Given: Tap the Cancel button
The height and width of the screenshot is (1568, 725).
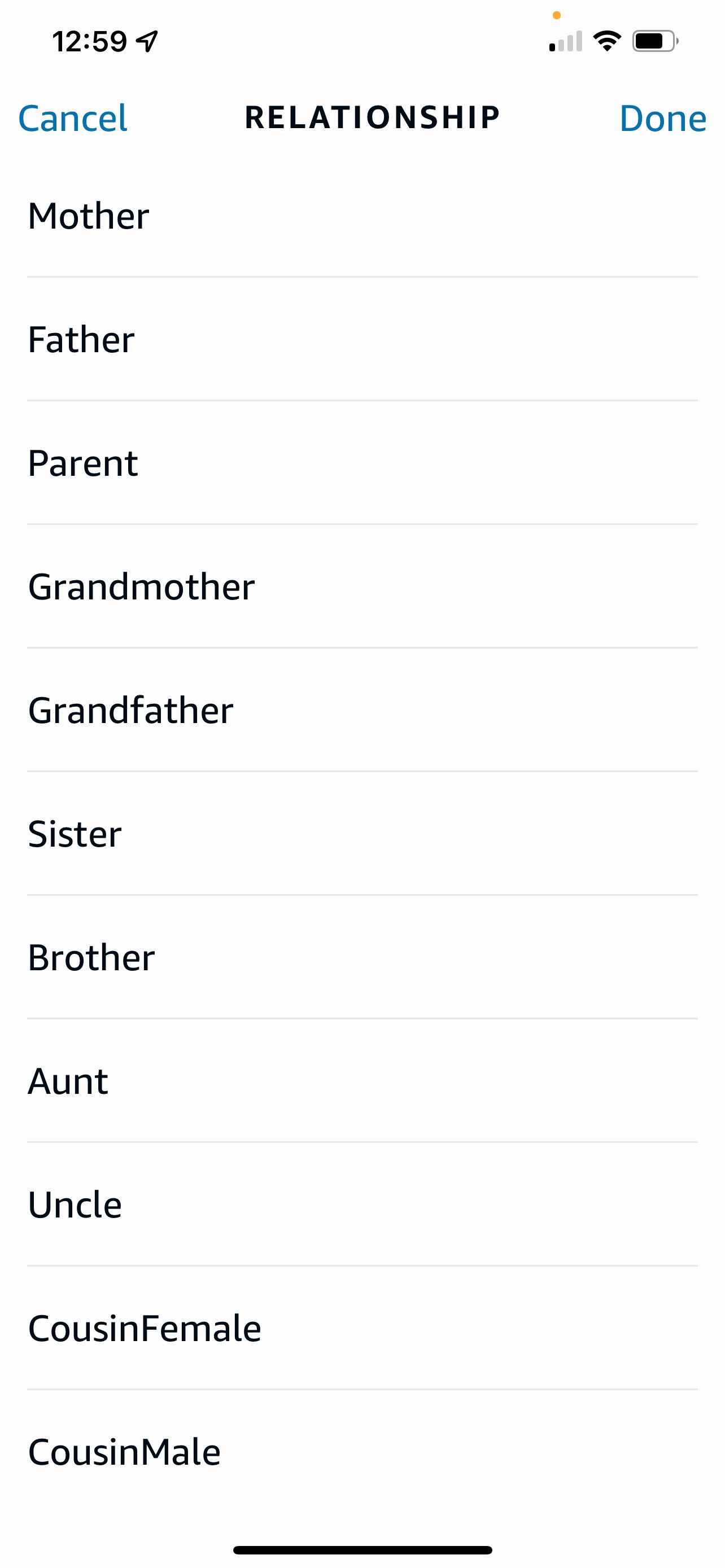Looking at the screenshot, I should pos(72,118).
